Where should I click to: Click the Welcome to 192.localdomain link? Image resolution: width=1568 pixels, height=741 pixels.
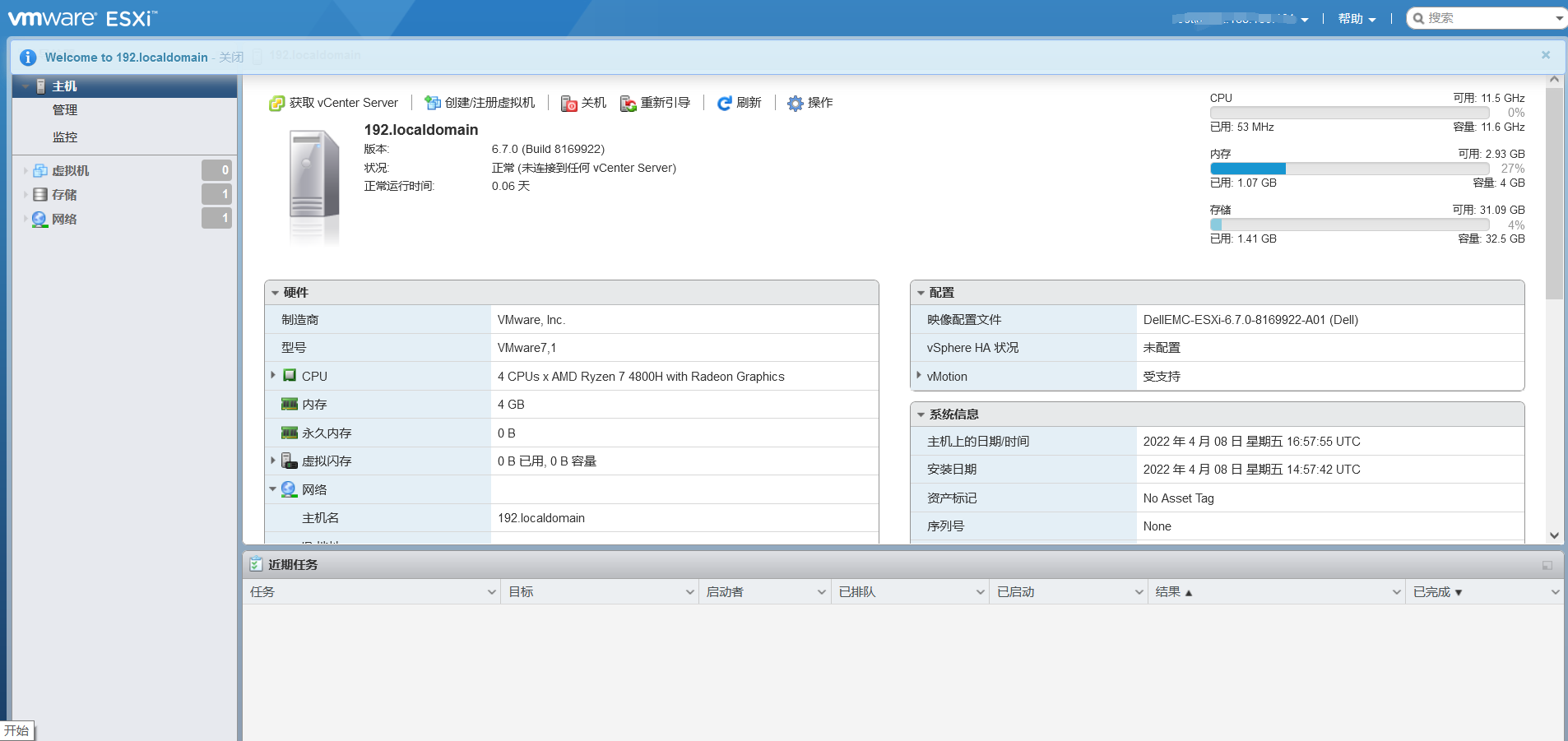(x=127, y=57)
